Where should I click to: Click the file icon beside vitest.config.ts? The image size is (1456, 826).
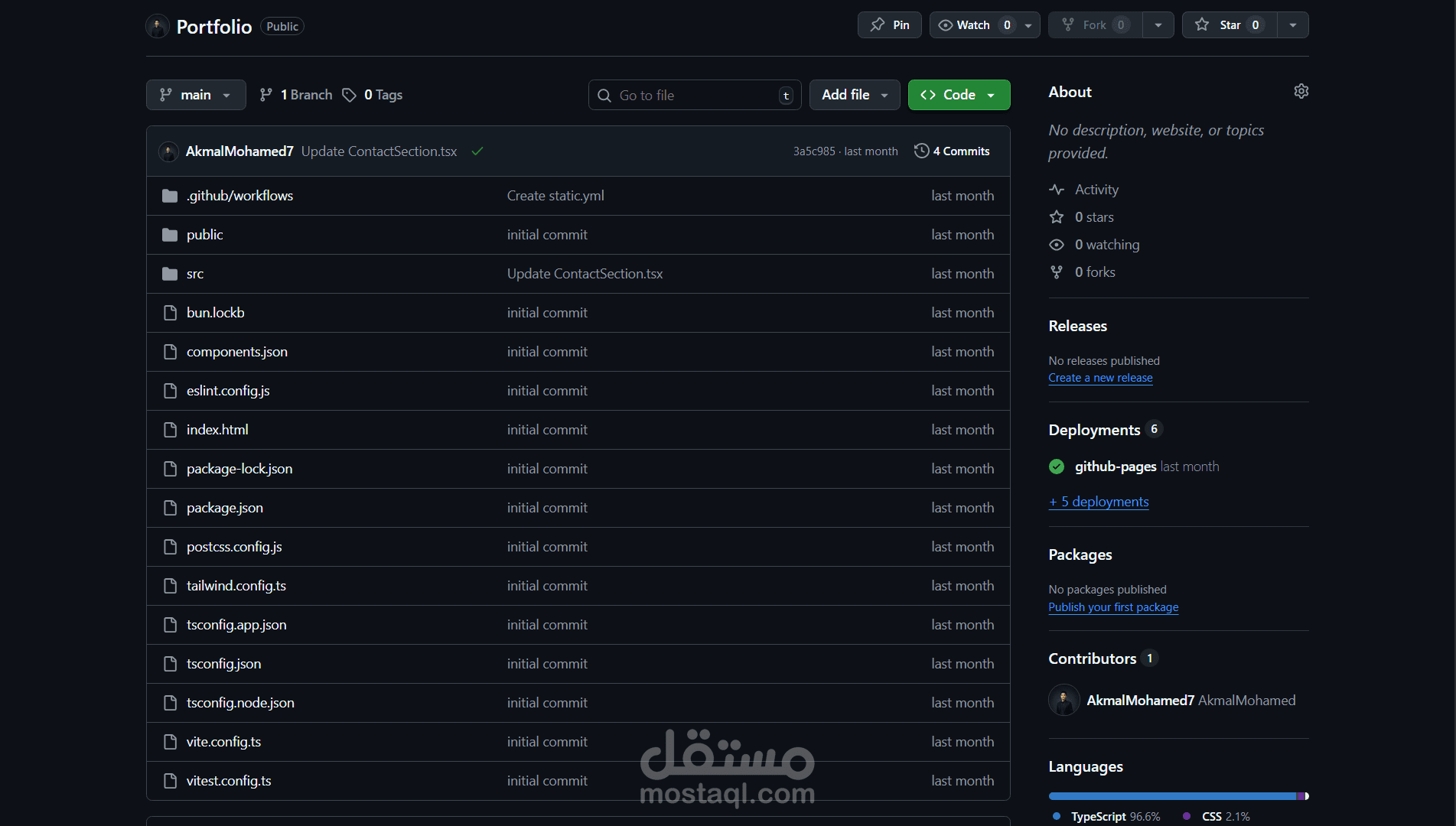tap(170, 781)
